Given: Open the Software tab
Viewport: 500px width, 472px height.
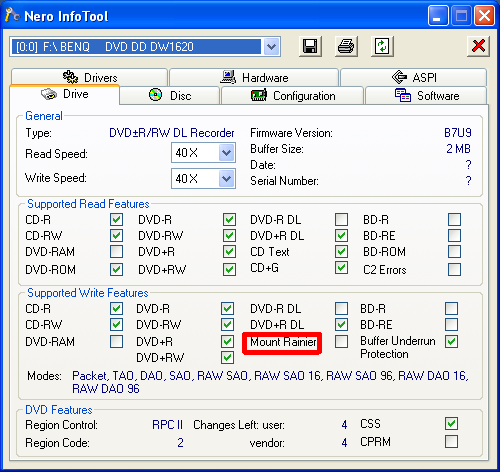Looking at the screenshot, I should point(426,96).
